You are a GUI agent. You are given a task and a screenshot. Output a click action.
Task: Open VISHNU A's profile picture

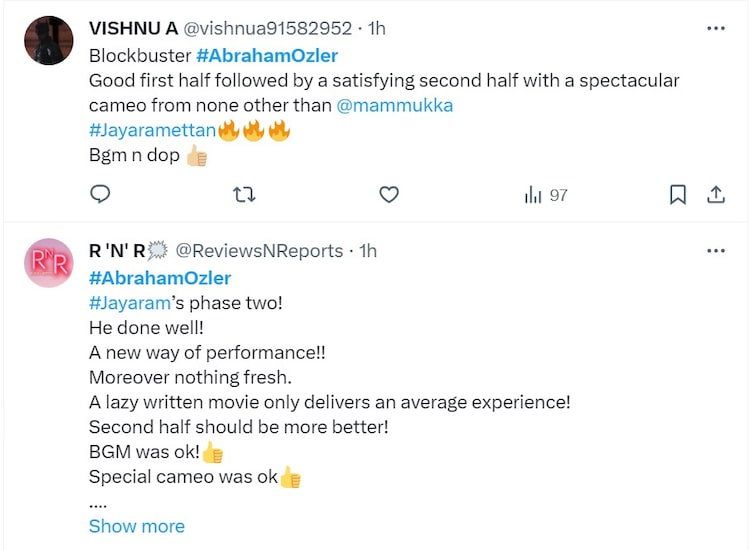(48, 41)
